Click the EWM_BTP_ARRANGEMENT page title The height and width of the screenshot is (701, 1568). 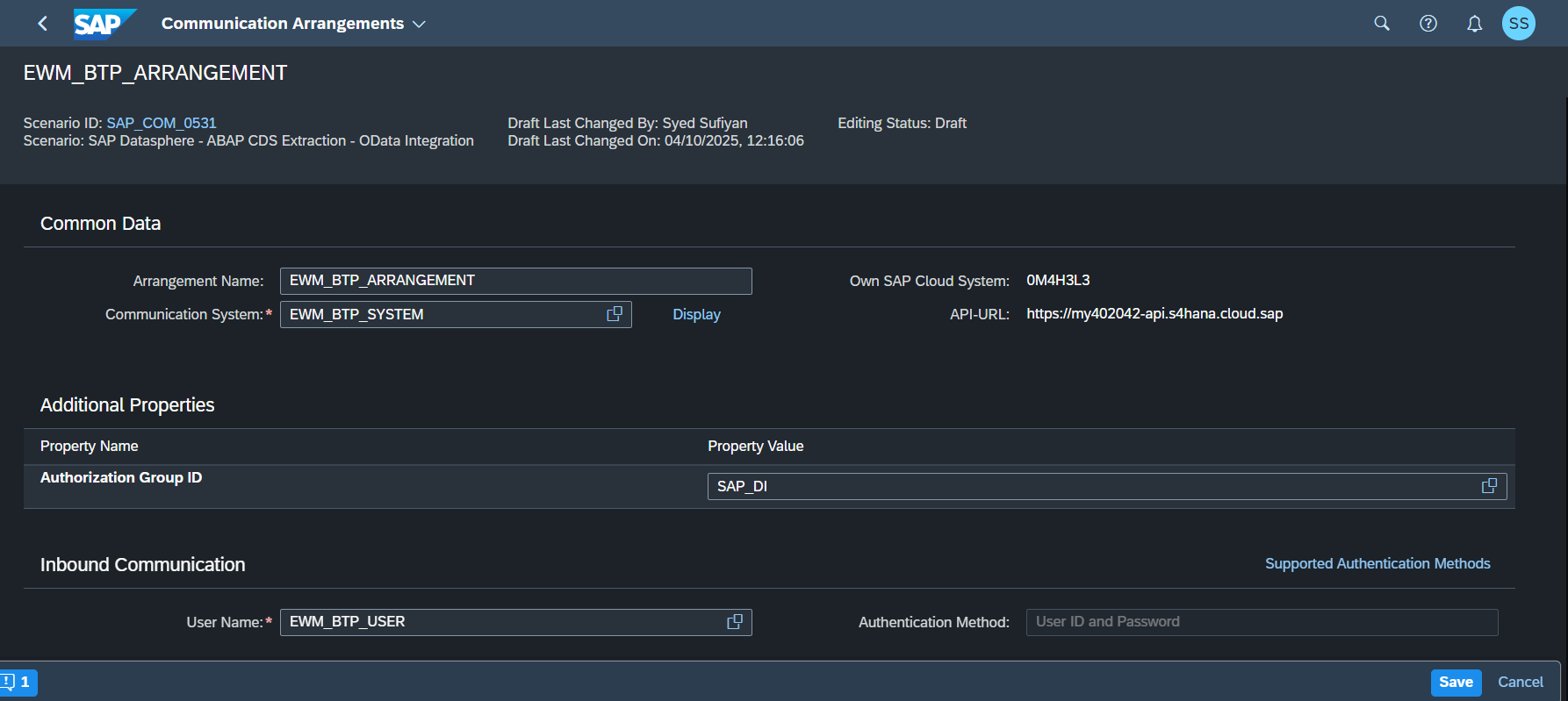pos(155,73)
